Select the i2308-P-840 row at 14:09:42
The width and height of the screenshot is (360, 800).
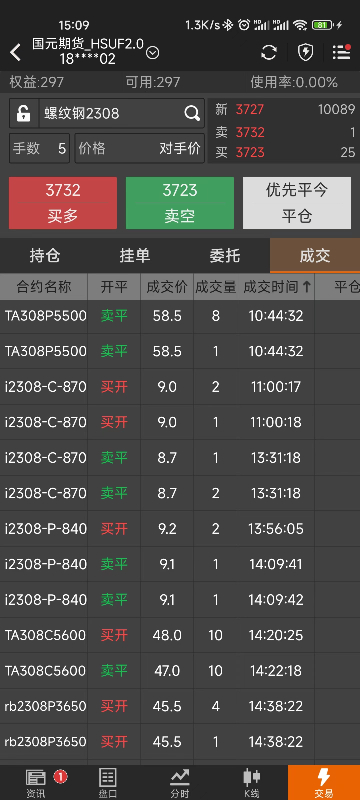180,599
